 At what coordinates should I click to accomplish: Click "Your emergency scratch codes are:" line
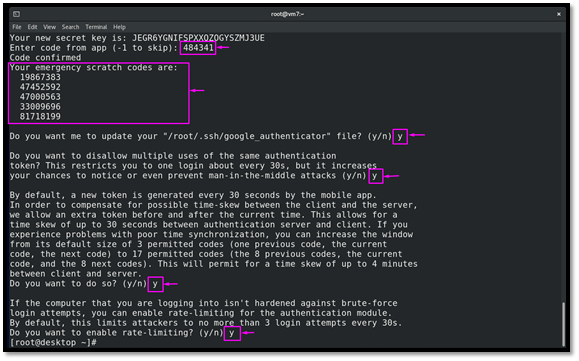point(93,68)
